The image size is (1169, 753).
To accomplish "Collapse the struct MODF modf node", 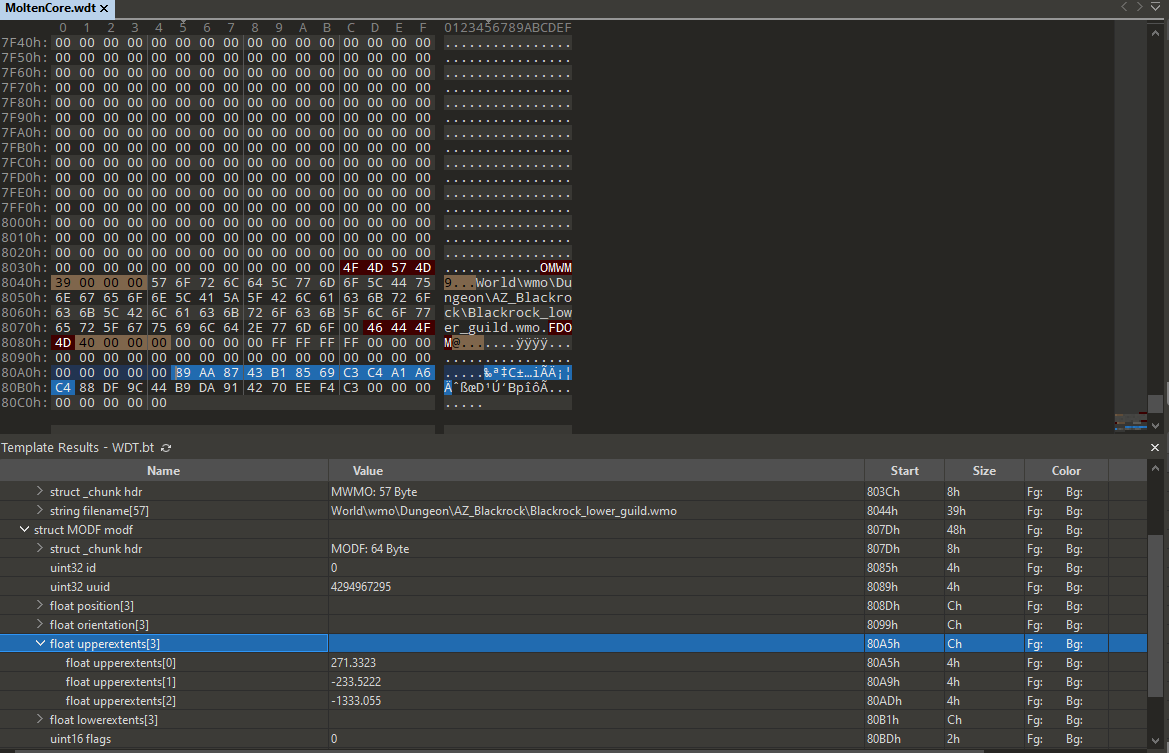I will point(25,530).
